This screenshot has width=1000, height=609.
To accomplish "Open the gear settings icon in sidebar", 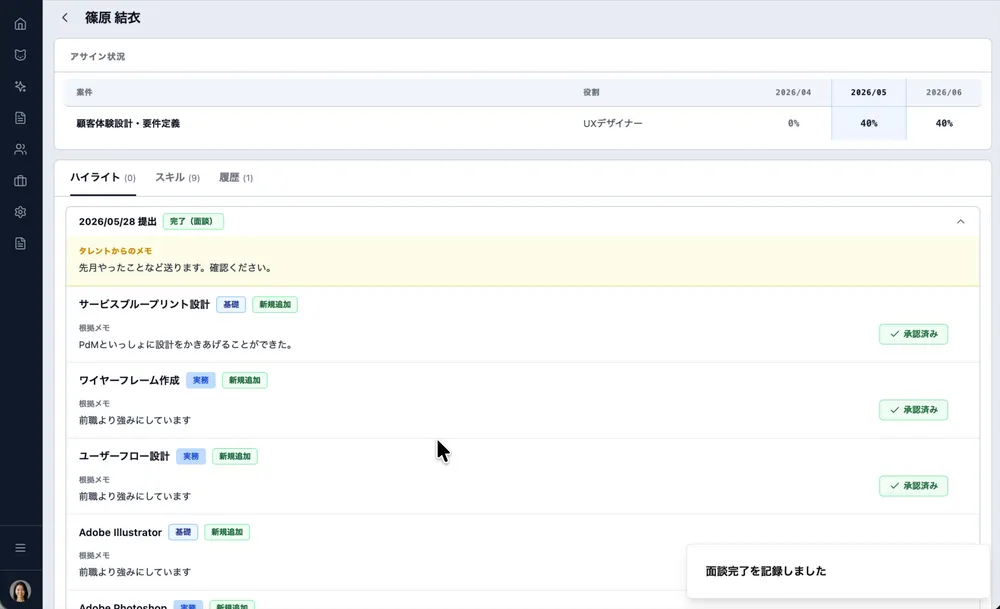I will pyautogui.click(x=20, y=212).
